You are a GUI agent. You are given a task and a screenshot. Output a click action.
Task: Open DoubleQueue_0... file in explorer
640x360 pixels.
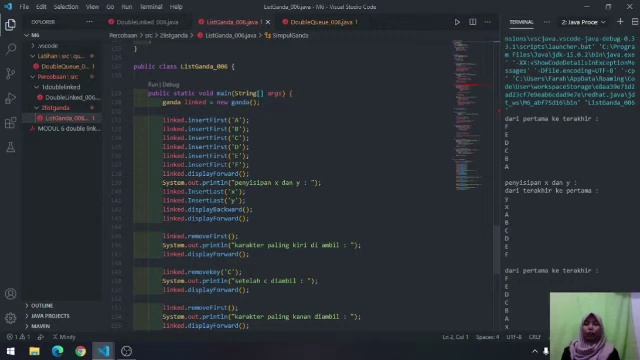[62, 66]
